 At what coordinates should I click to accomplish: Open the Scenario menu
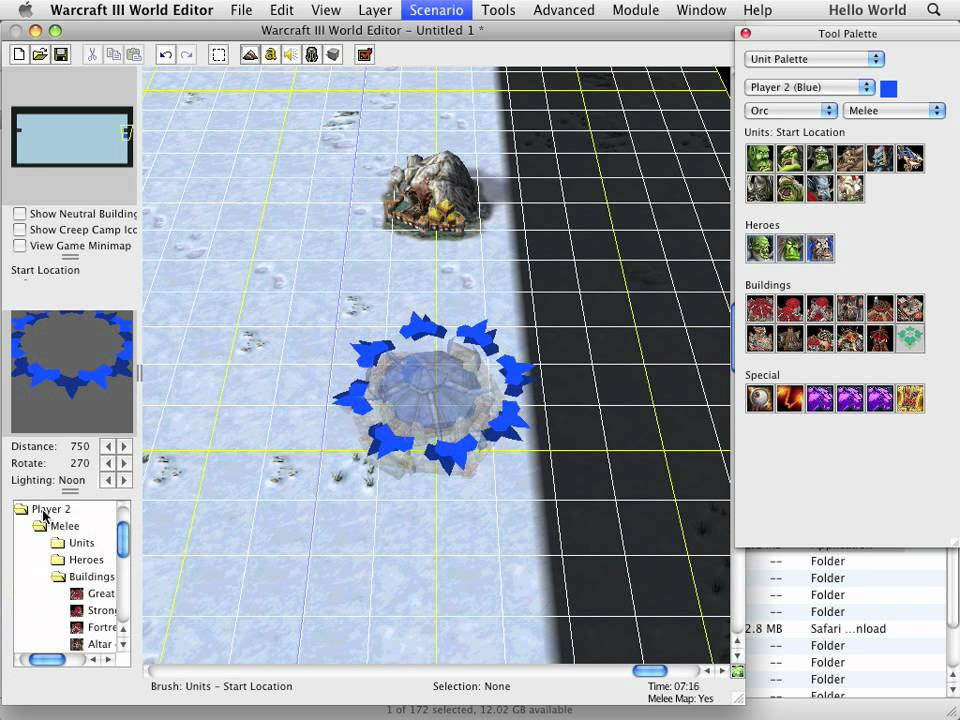coord(436,10)
